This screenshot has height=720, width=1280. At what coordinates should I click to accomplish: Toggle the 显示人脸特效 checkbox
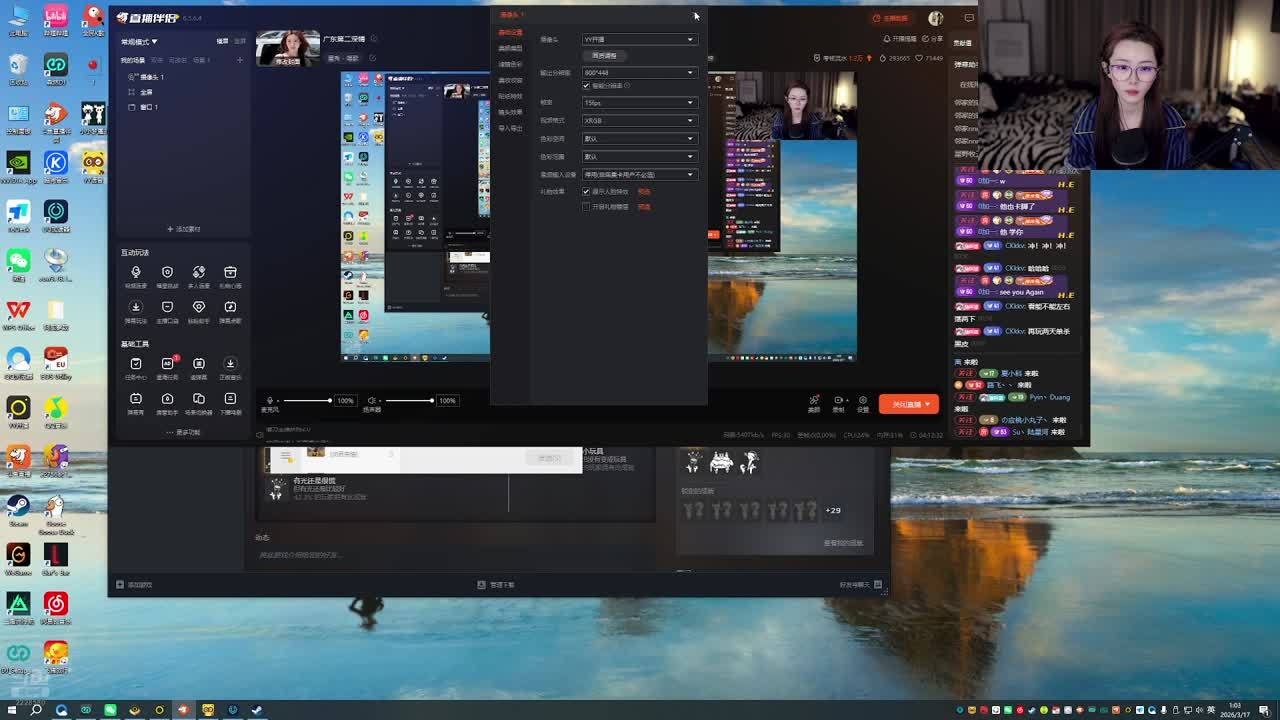[x=586, y=192]
